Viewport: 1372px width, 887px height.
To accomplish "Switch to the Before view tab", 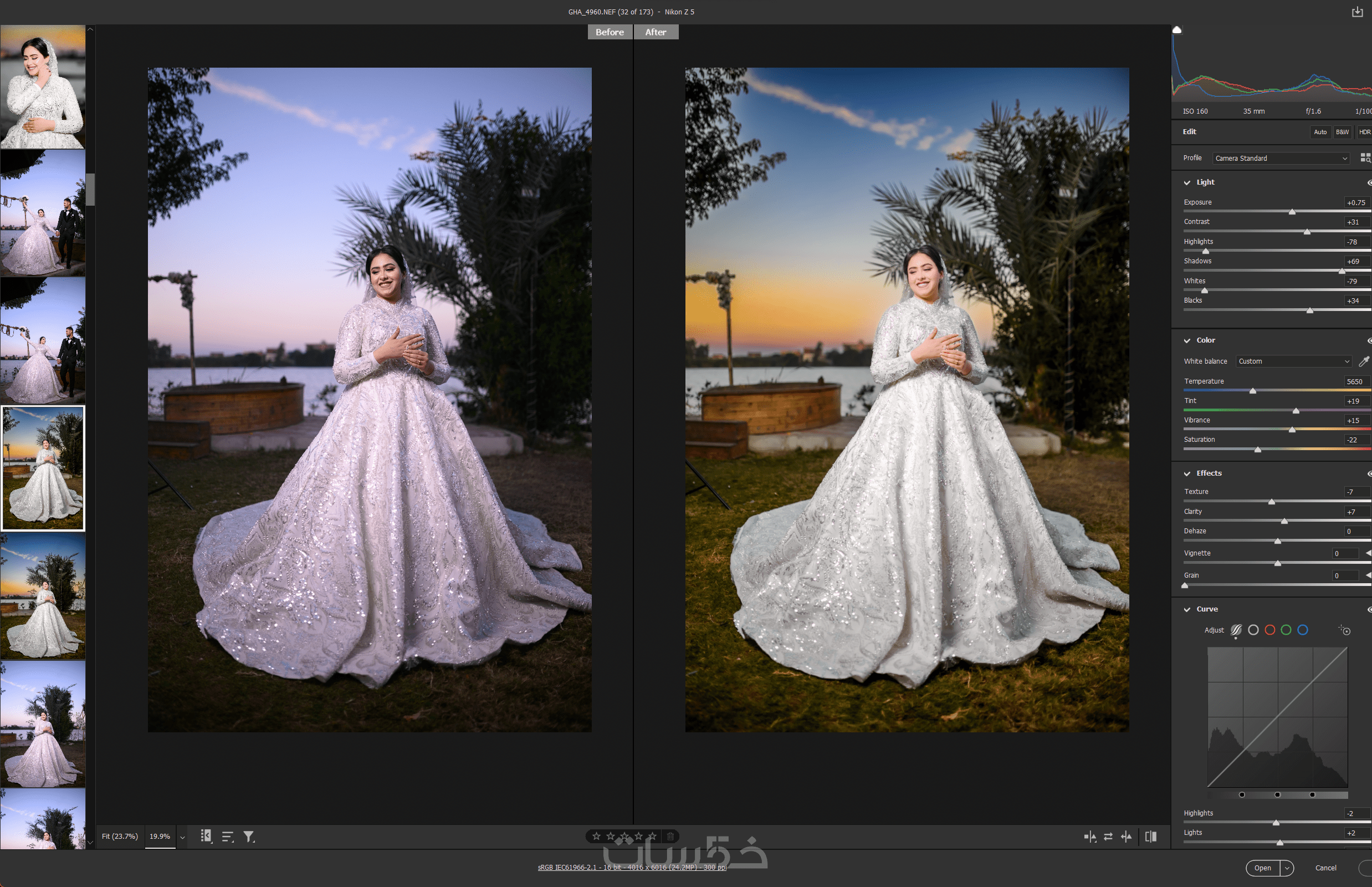I will coord(609,32).
